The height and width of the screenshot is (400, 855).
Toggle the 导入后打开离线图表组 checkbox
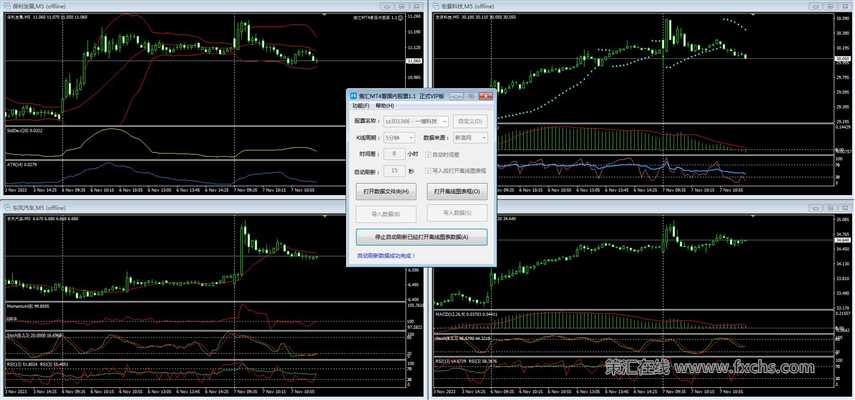click(x=428, y=171)
